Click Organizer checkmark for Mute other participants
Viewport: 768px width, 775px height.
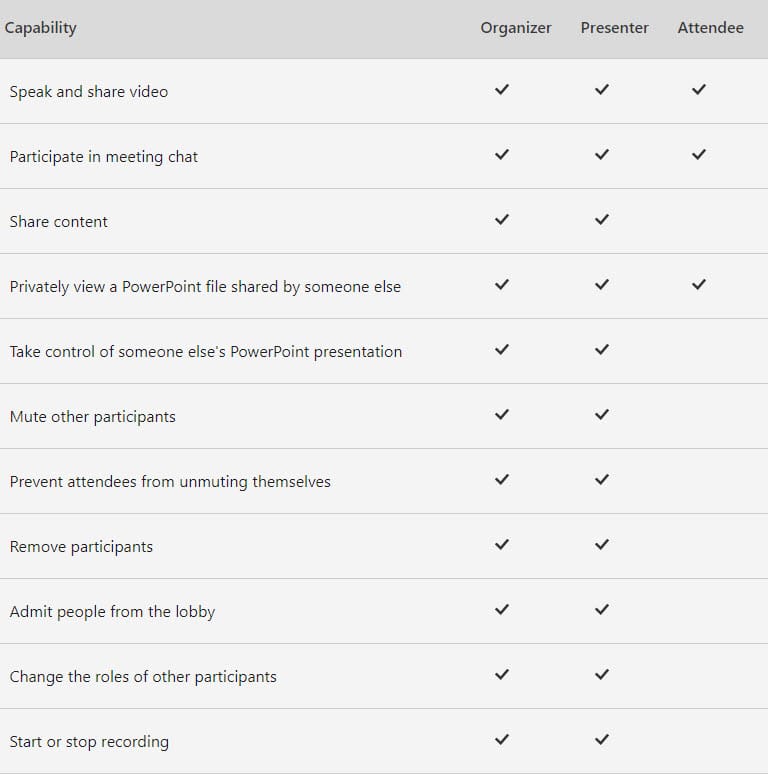502,415
